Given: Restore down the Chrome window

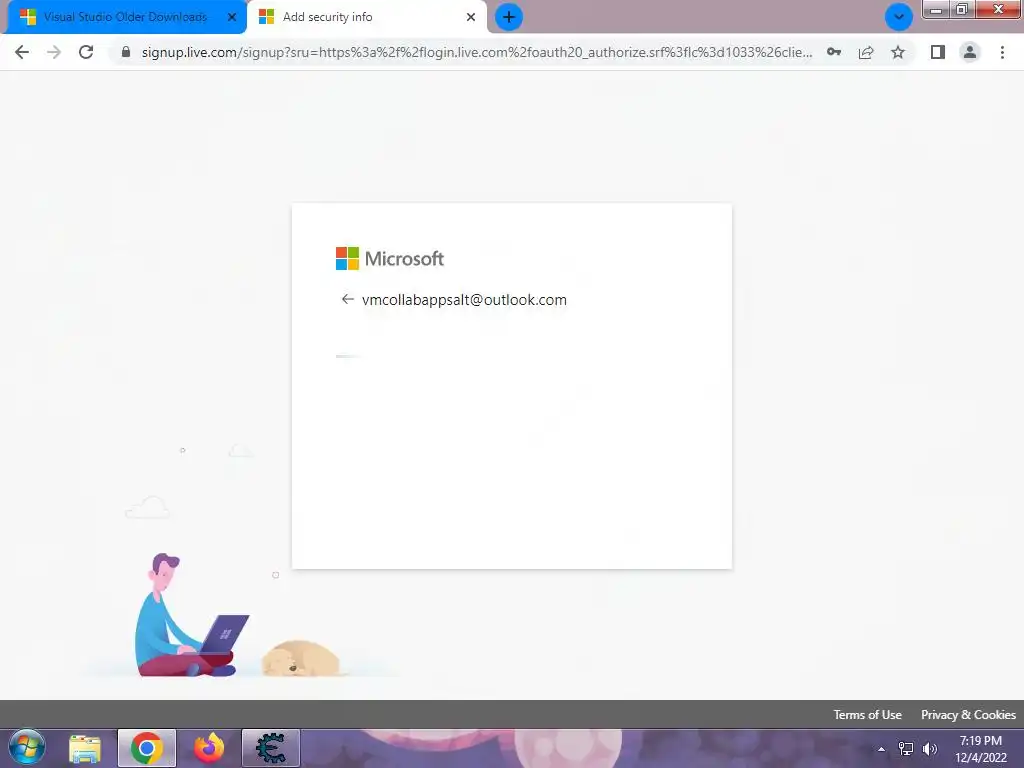Looking at the screenshot, I should tap(962, 10).
